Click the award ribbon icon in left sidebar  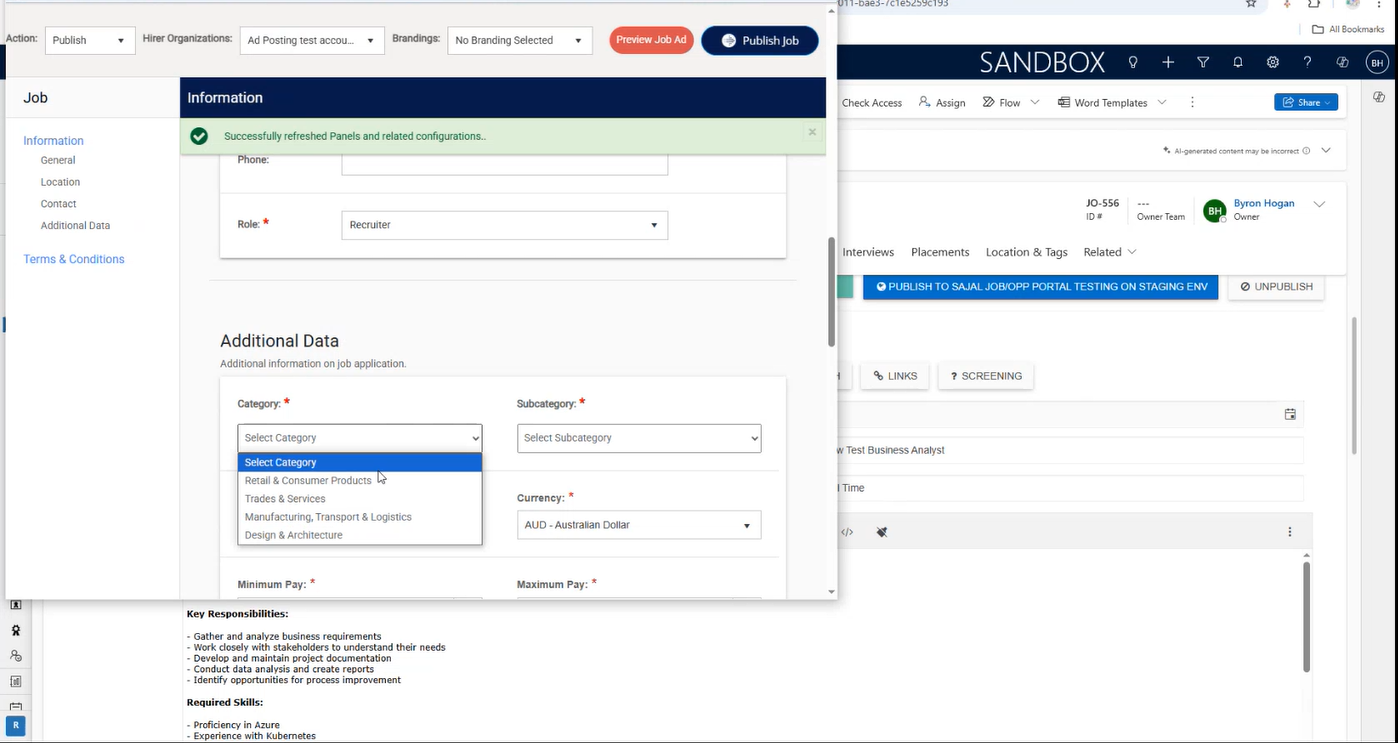[x=16, y=631]
